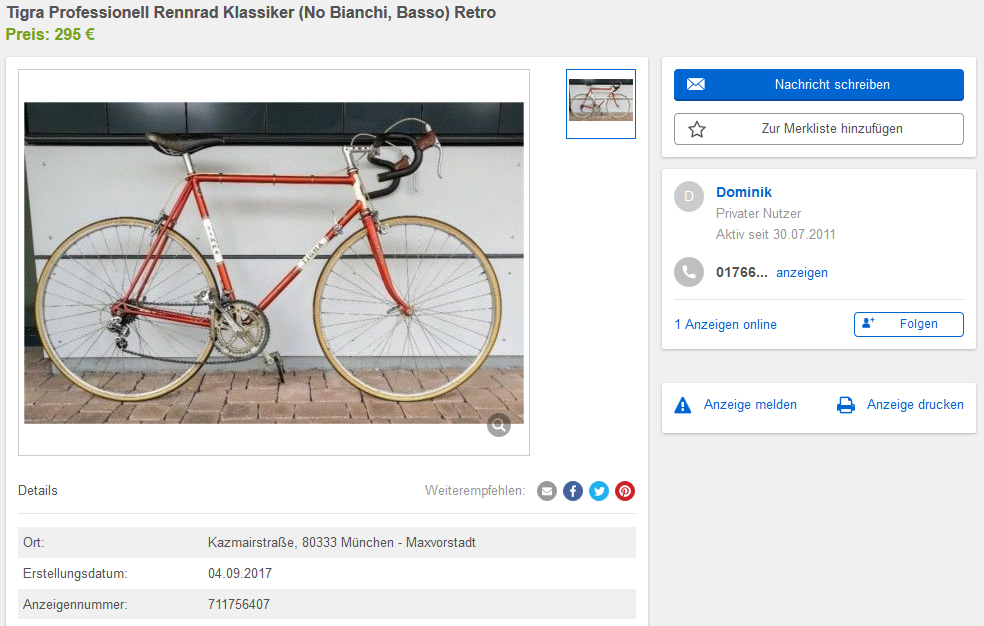The width and height of the screenshot is (984, 626).
Task: Share listing on Twitter
Action: coord(599,491)
